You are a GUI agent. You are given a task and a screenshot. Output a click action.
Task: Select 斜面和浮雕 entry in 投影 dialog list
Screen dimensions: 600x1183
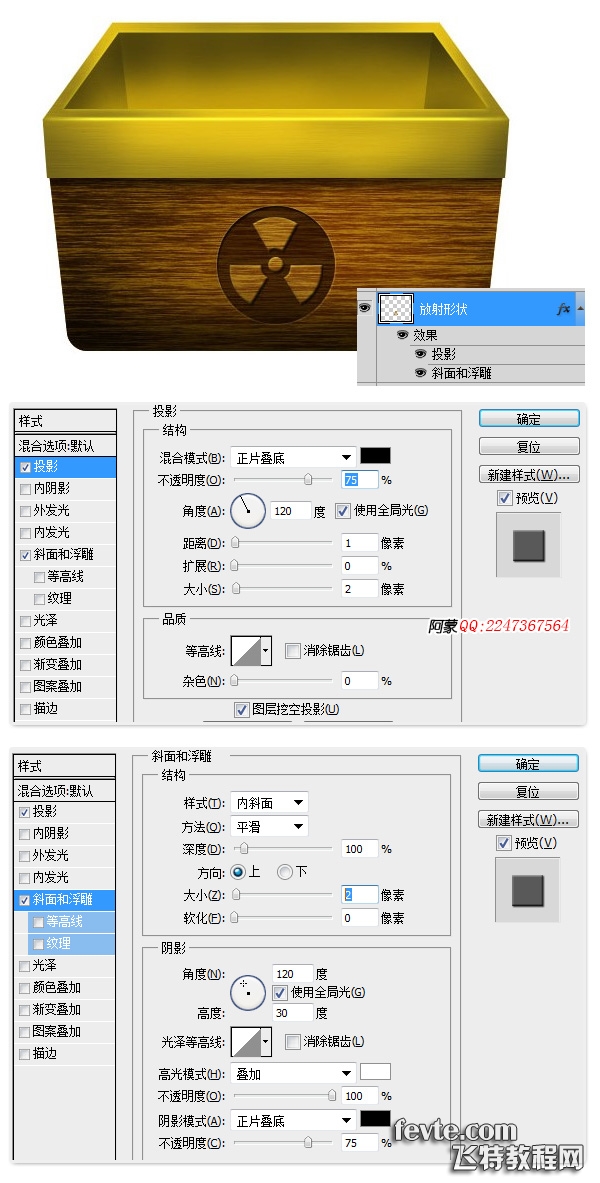tap(66, 555)
